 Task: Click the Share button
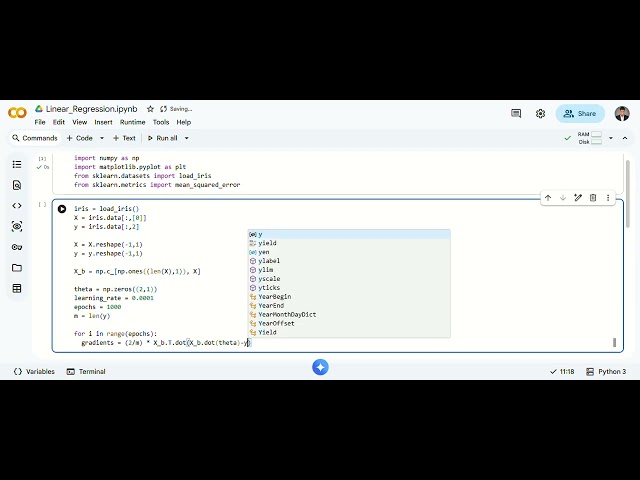pos(580,113)
